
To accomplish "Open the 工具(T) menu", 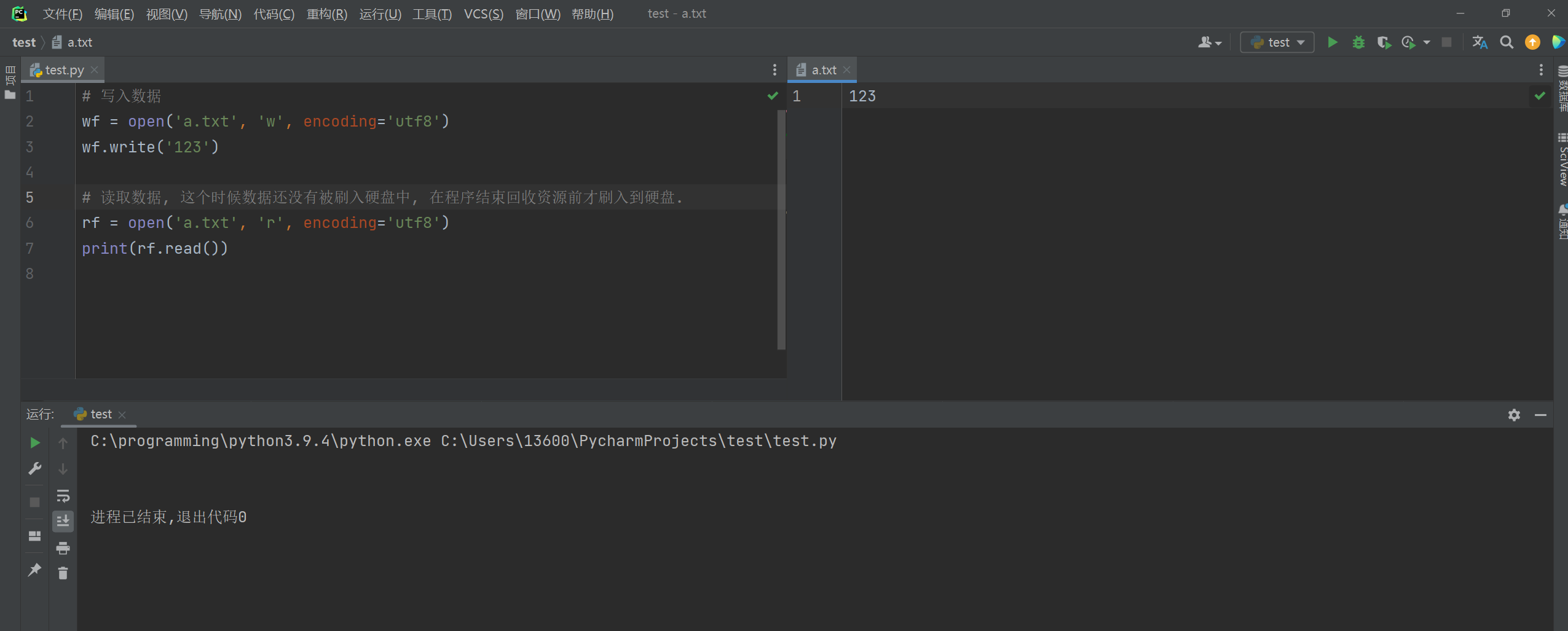I will [x=432, y=14].
